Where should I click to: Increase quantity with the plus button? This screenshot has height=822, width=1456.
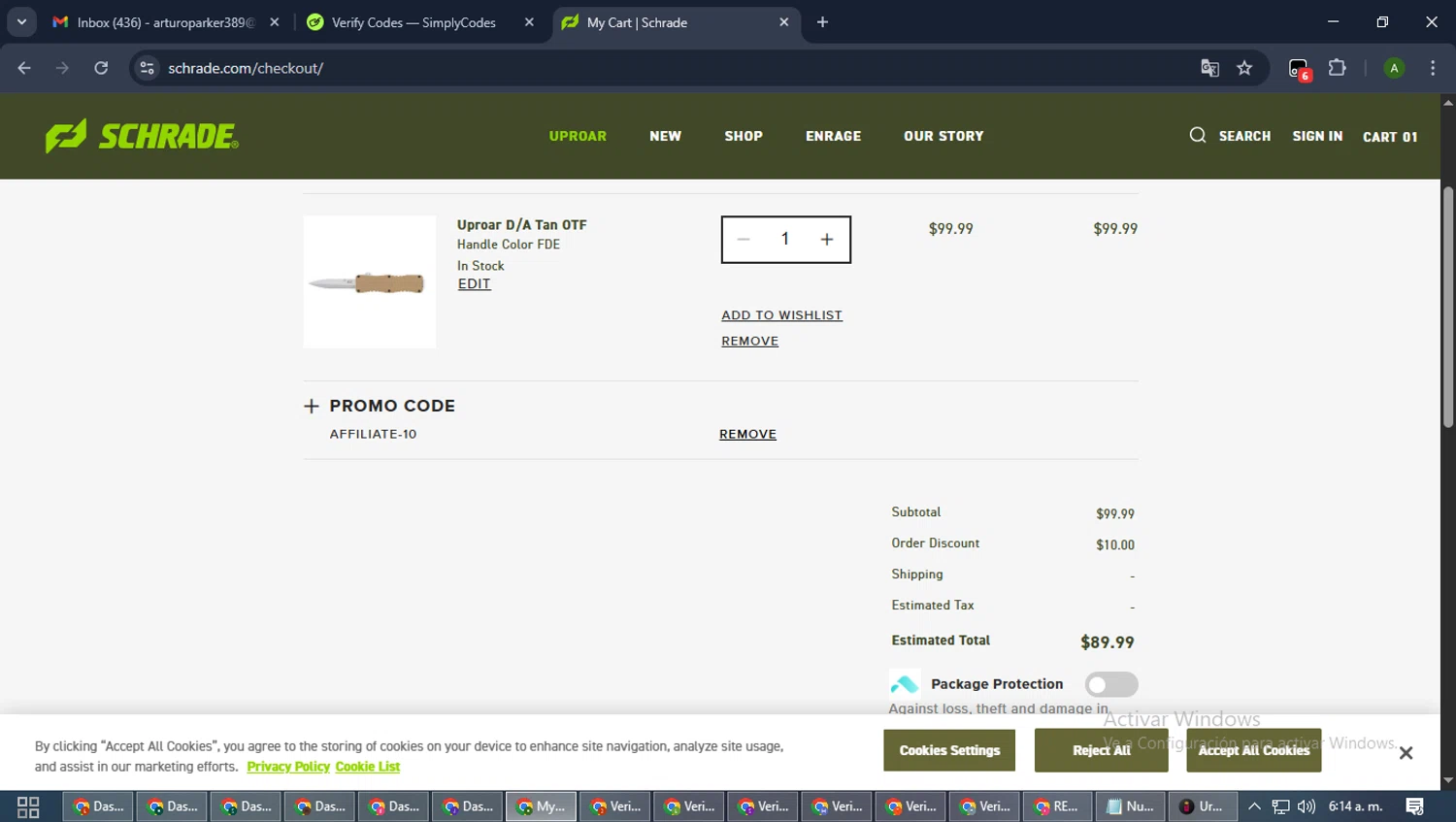pyautogui.click(x=827, y=240)
